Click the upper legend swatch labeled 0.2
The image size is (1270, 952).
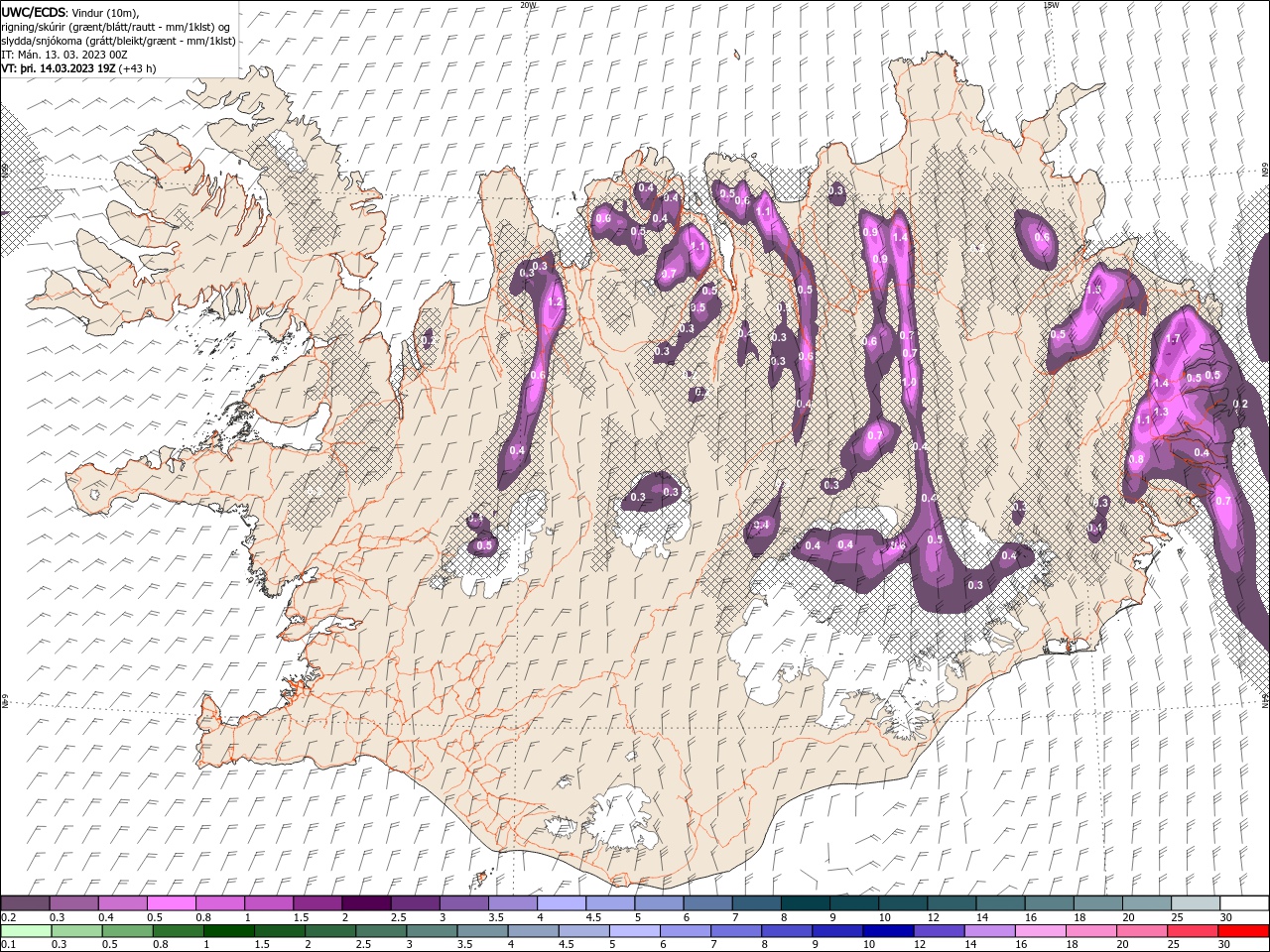pos(25,903)
